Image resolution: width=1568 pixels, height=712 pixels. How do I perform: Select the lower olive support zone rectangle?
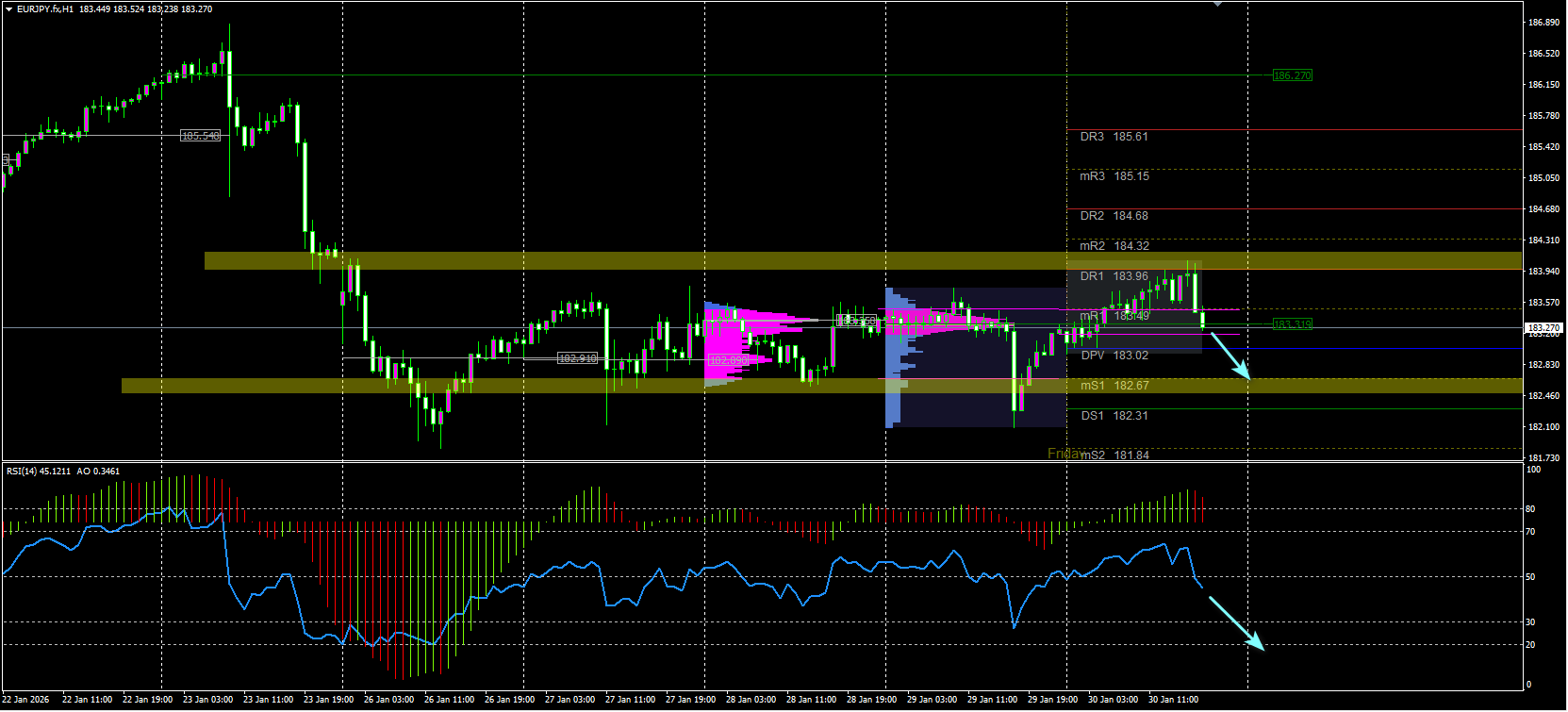tap(821, 386)
